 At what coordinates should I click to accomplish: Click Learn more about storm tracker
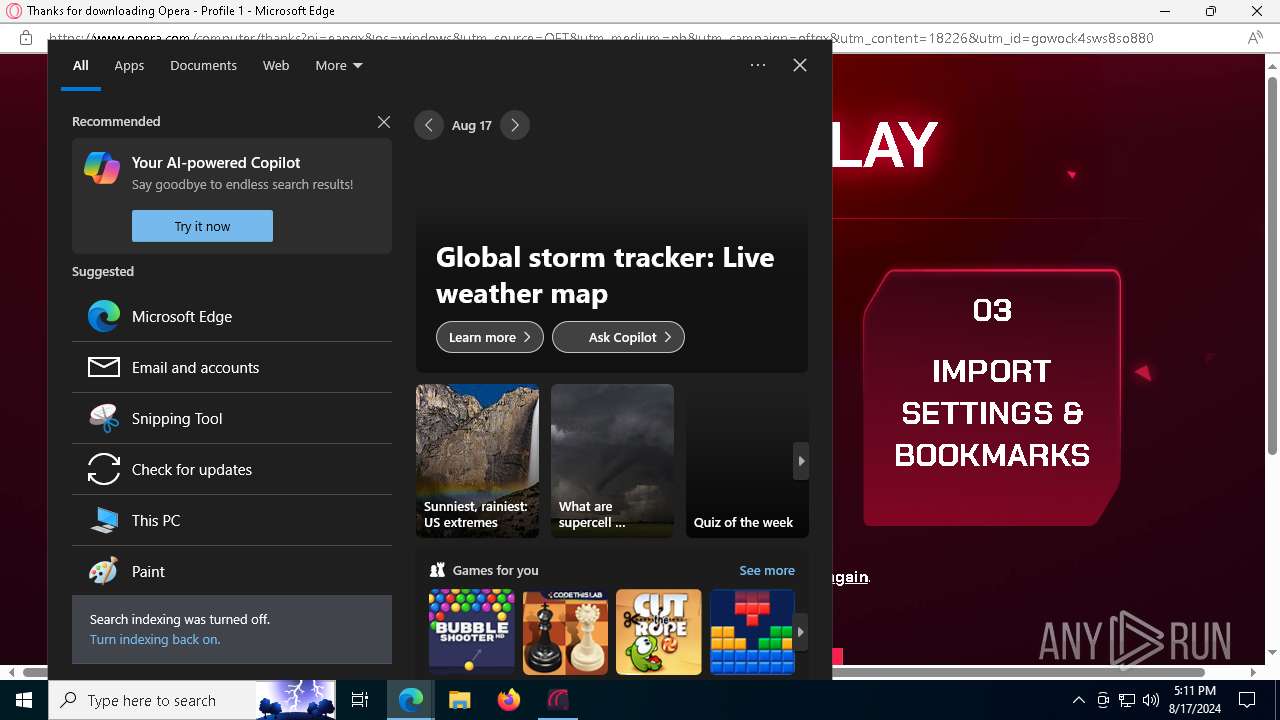[490, 337]
